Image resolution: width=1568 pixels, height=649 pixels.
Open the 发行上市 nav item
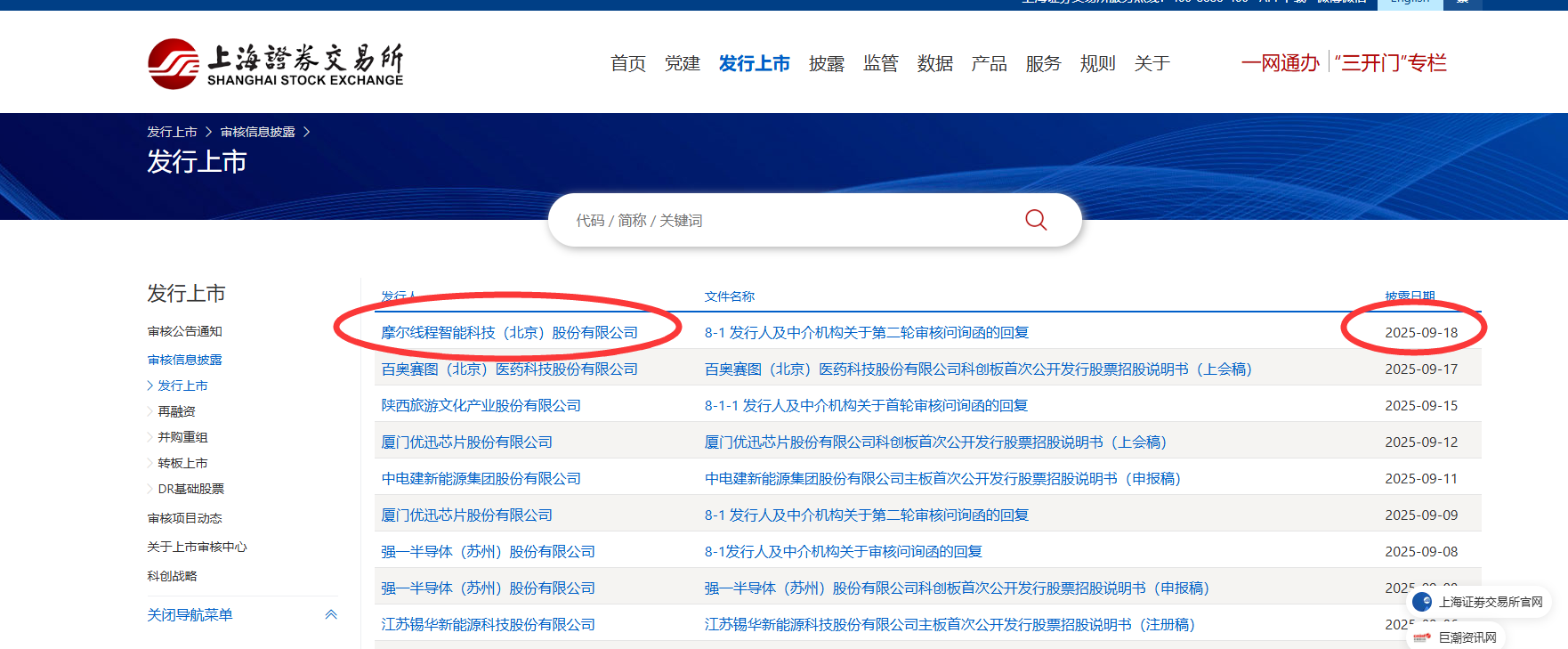755,63
